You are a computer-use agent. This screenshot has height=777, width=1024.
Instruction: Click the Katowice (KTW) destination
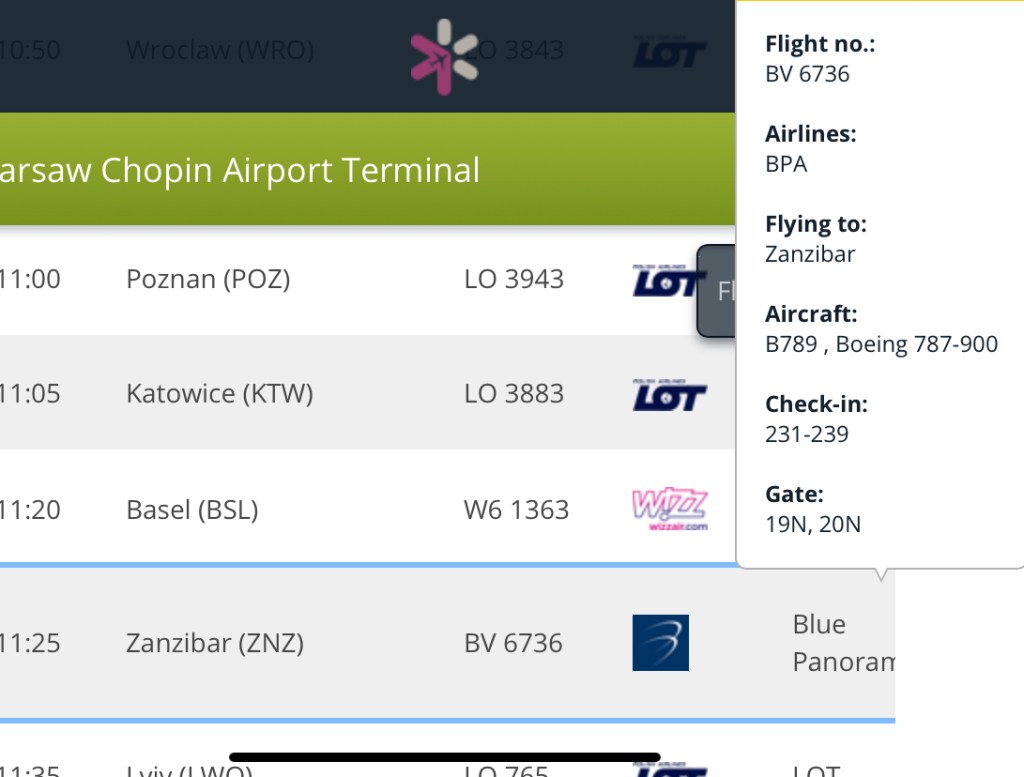click(x=219, y=394)
